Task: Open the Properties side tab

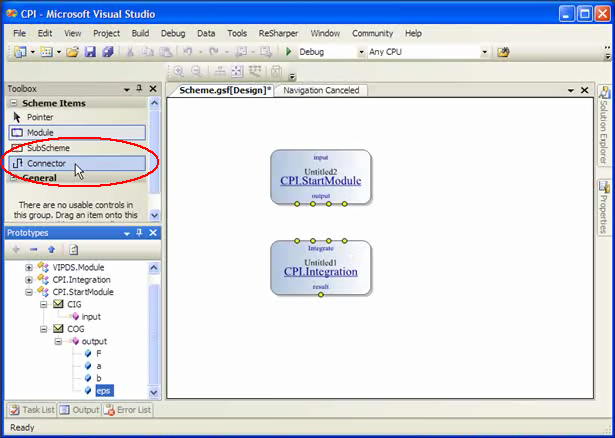Action: click(604, 207)
